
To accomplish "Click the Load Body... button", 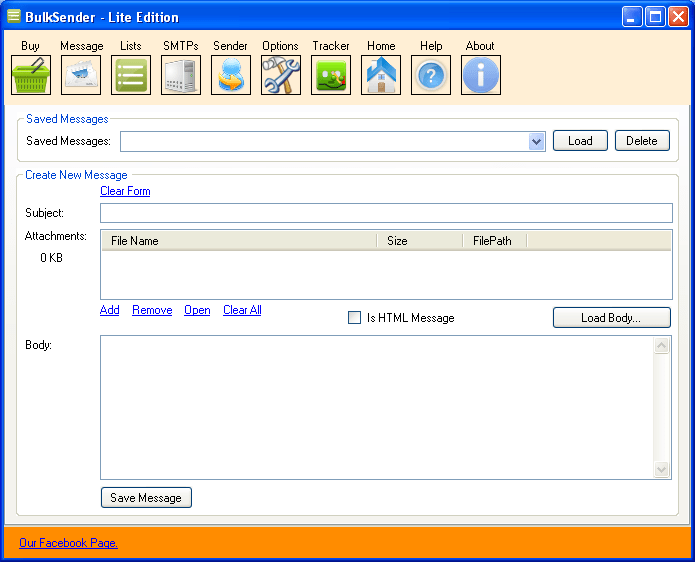I will click(612, 318).
